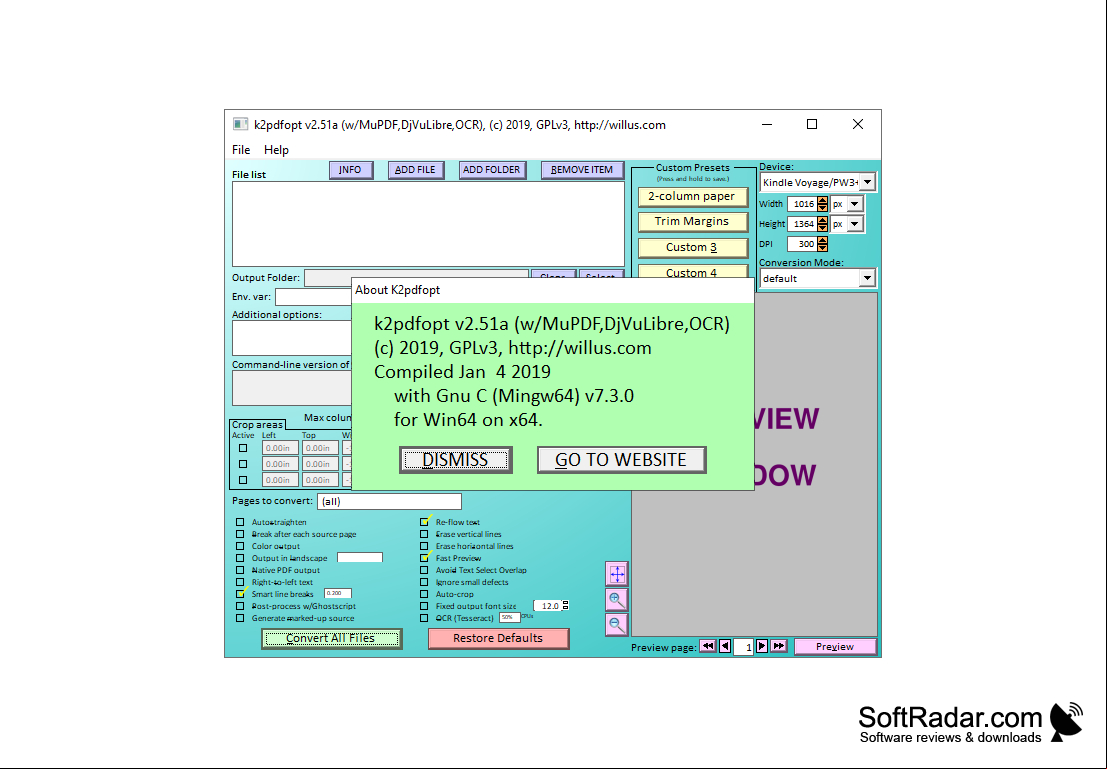Apply the 2-column paper preset
1107x769 pixels.
pyautogui.click(x=693, y=197)
